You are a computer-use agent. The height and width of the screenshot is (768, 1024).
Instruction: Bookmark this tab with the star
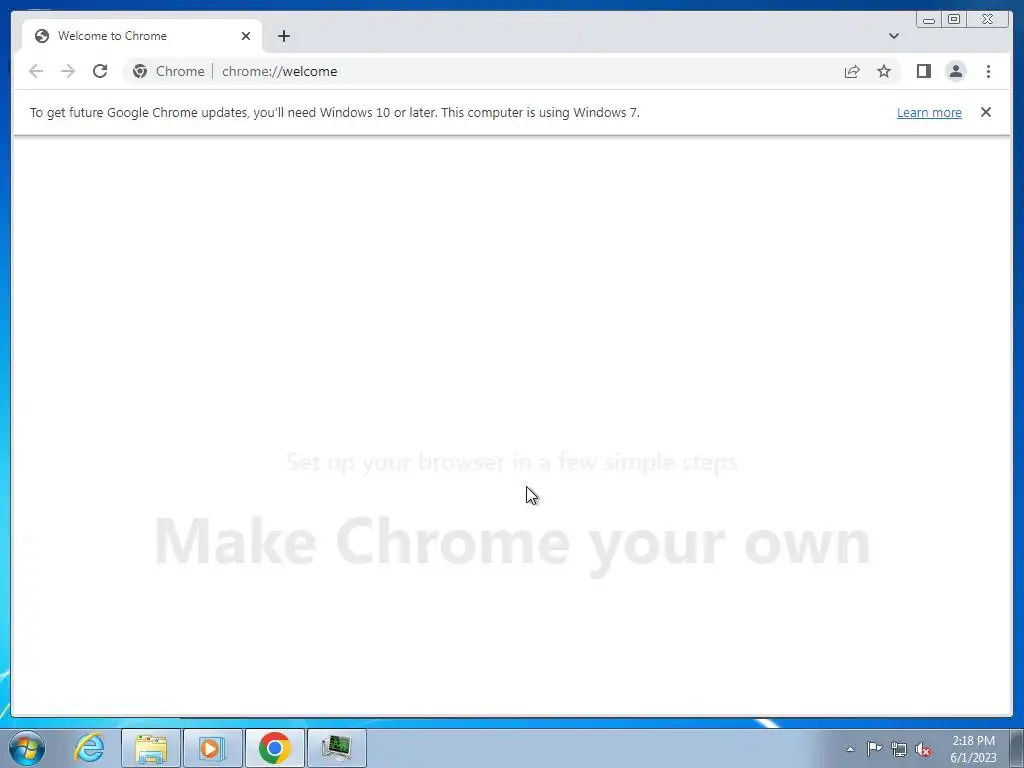click(x=884, y=71)
